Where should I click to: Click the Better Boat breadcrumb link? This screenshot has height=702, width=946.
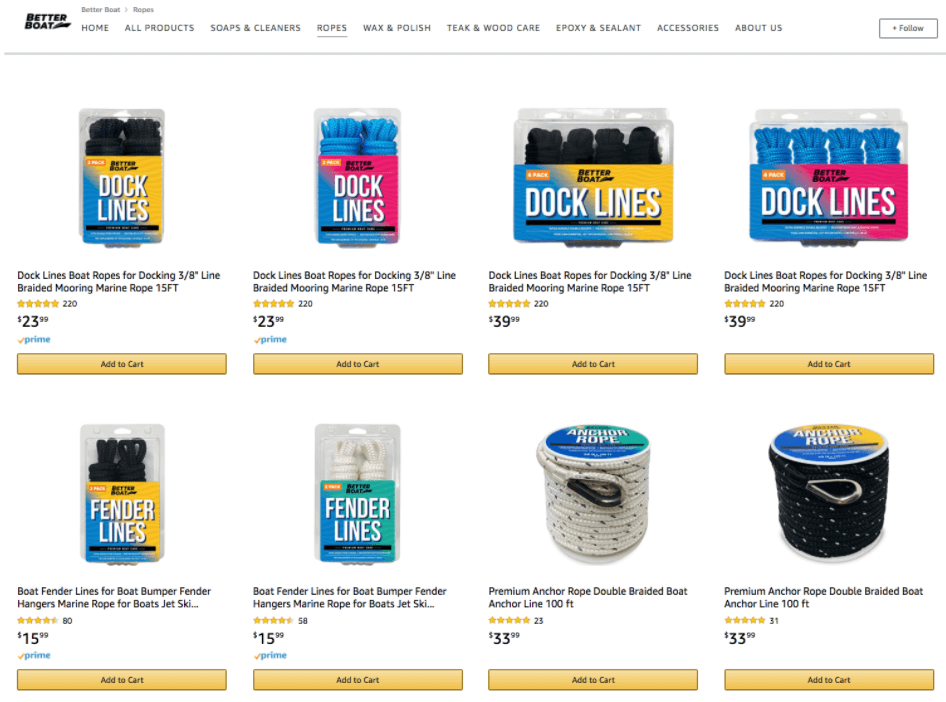pos(101,10)
